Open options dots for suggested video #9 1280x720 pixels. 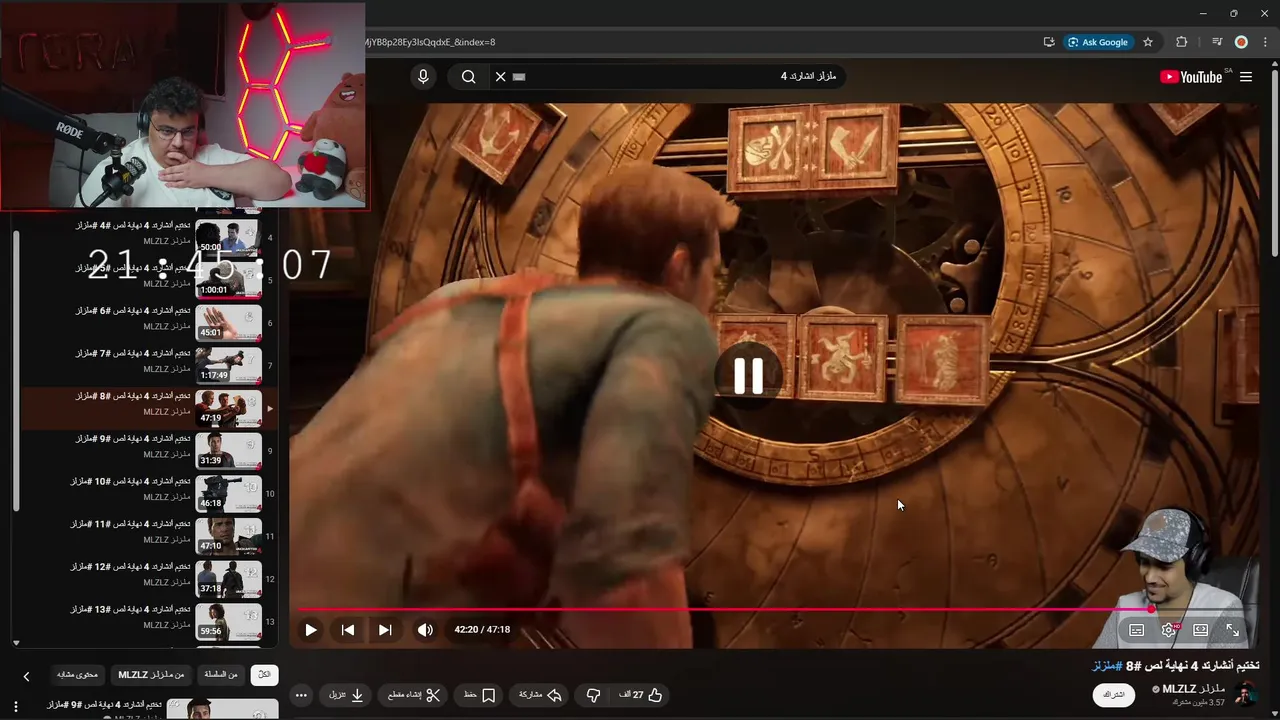(x=15, y=707)
